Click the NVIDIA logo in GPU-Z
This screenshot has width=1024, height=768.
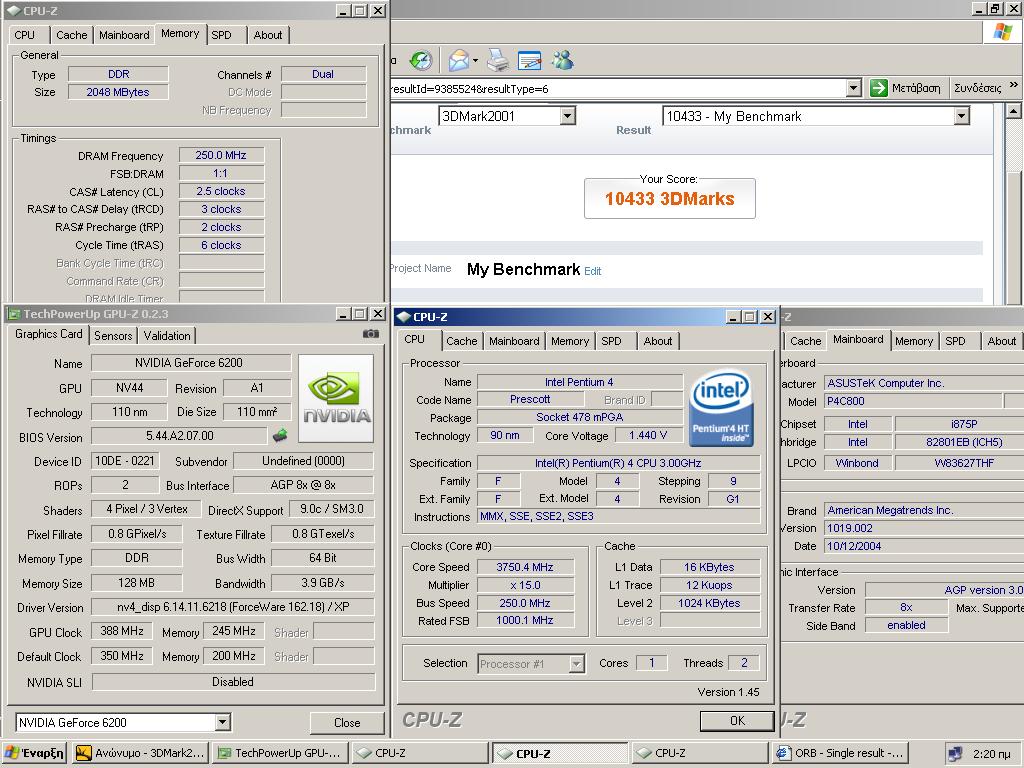point(336,398)
